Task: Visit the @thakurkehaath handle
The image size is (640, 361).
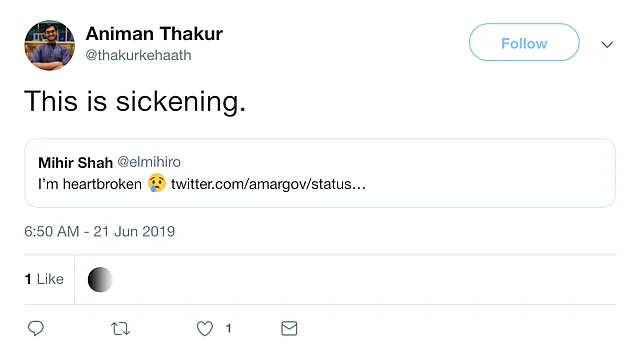Action: point(138,56)
